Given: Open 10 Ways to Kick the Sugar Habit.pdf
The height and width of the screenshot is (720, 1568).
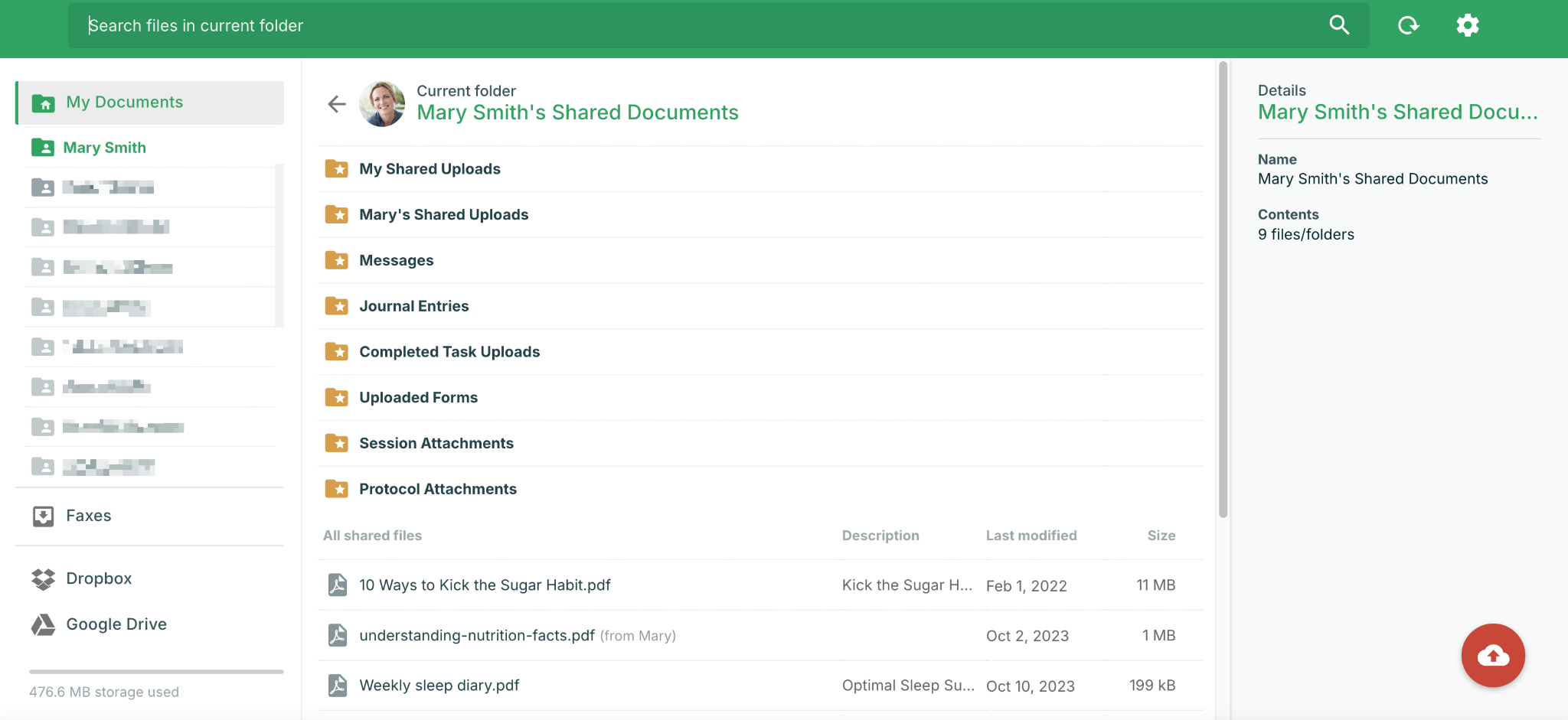Looking at the screenshot, I should tap(485, 585).
